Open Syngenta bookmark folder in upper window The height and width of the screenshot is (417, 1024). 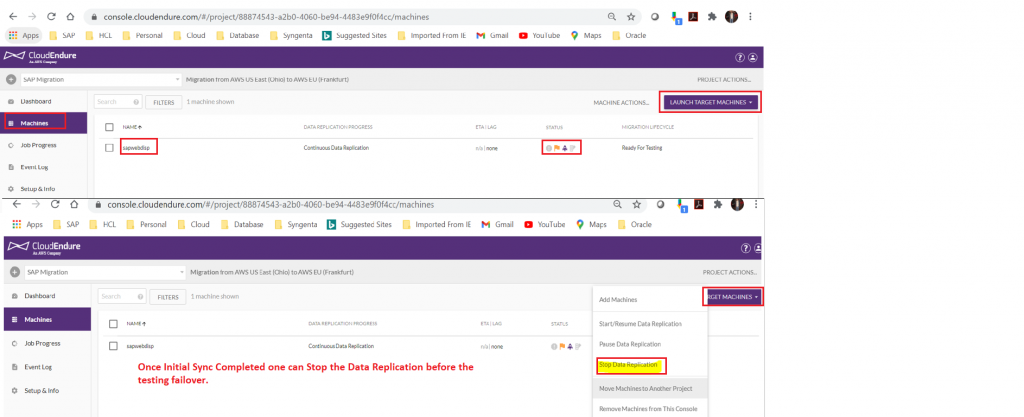[x=290, y=35]
